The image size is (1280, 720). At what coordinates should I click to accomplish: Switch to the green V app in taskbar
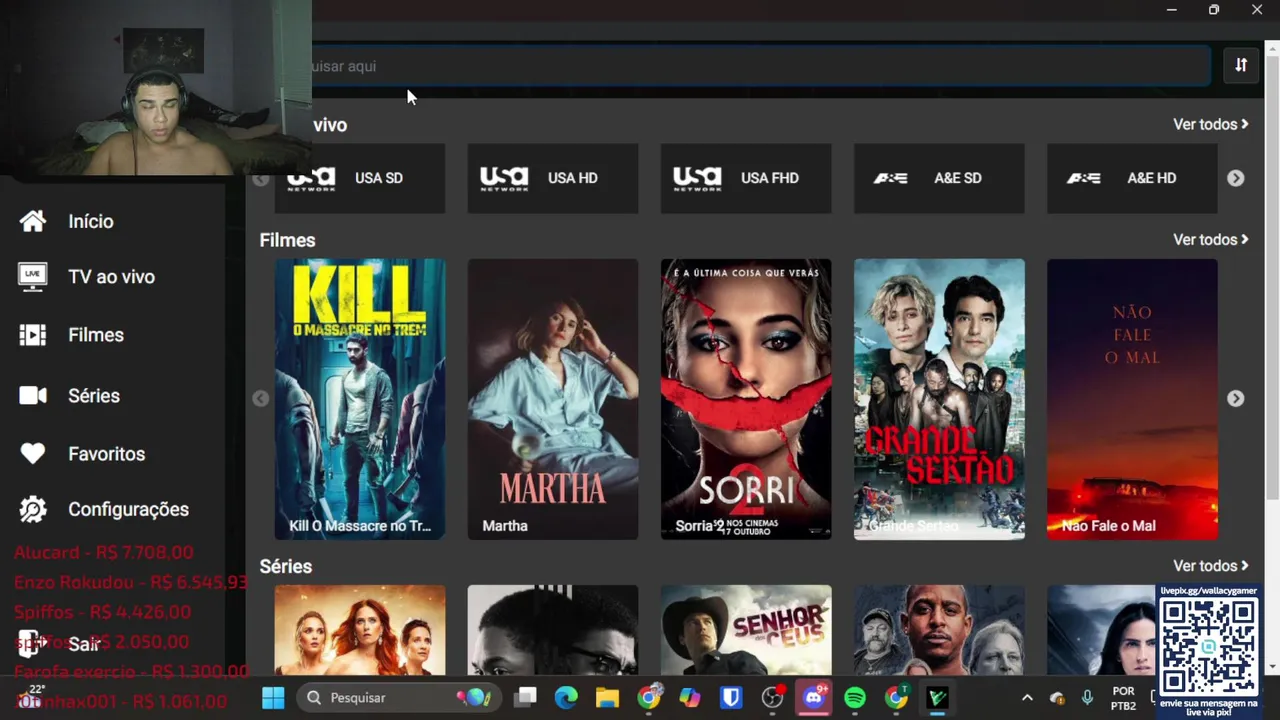pos(937,698)
